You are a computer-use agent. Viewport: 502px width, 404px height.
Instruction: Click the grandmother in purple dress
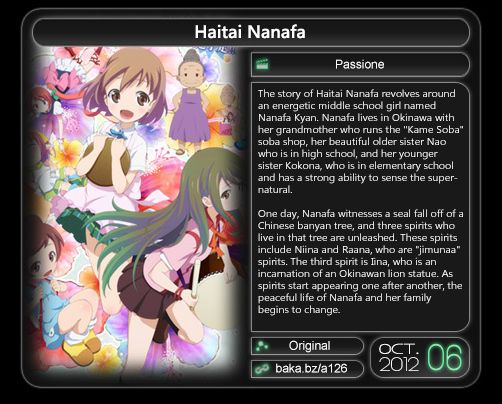pyautogui.click(x=191, y=102)
